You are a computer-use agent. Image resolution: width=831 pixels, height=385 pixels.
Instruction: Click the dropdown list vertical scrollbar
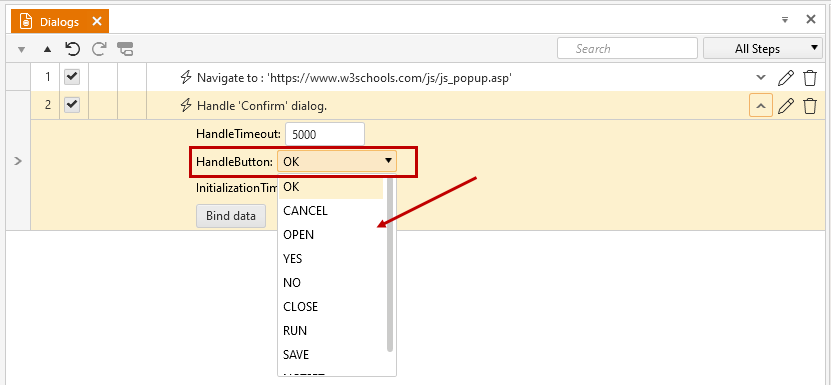pos(390,265)
